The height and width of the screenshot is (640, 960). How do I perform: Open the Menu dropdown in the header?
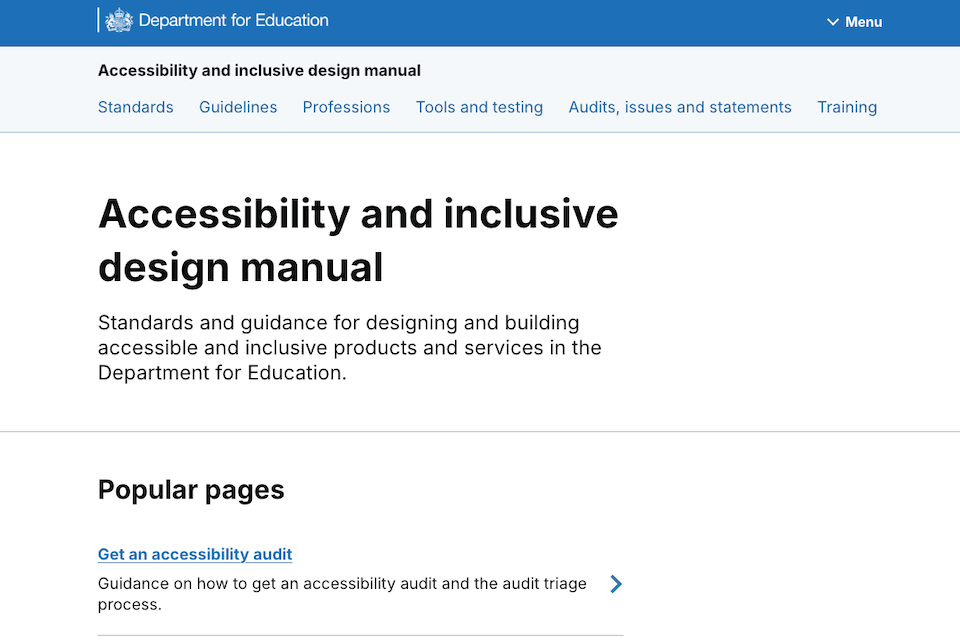(855, 22)
